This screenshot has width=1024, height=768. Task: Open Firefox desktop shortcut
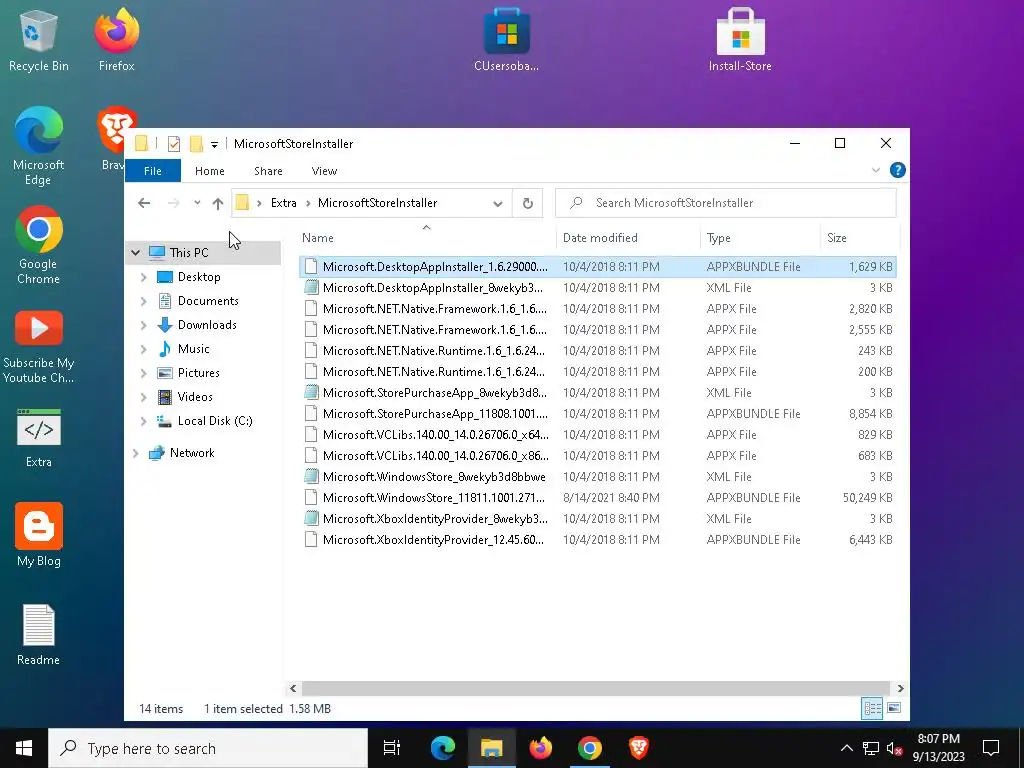point(116,39)
